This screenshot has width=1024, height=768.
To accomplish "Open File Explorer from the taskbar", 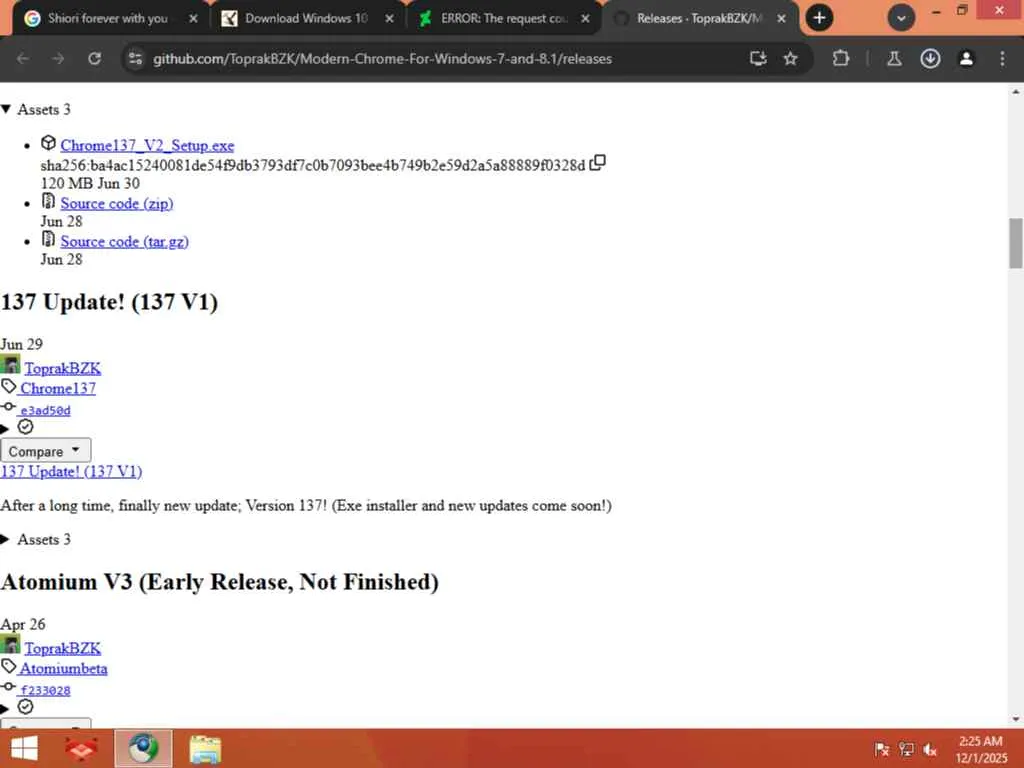I will (205, 749).
